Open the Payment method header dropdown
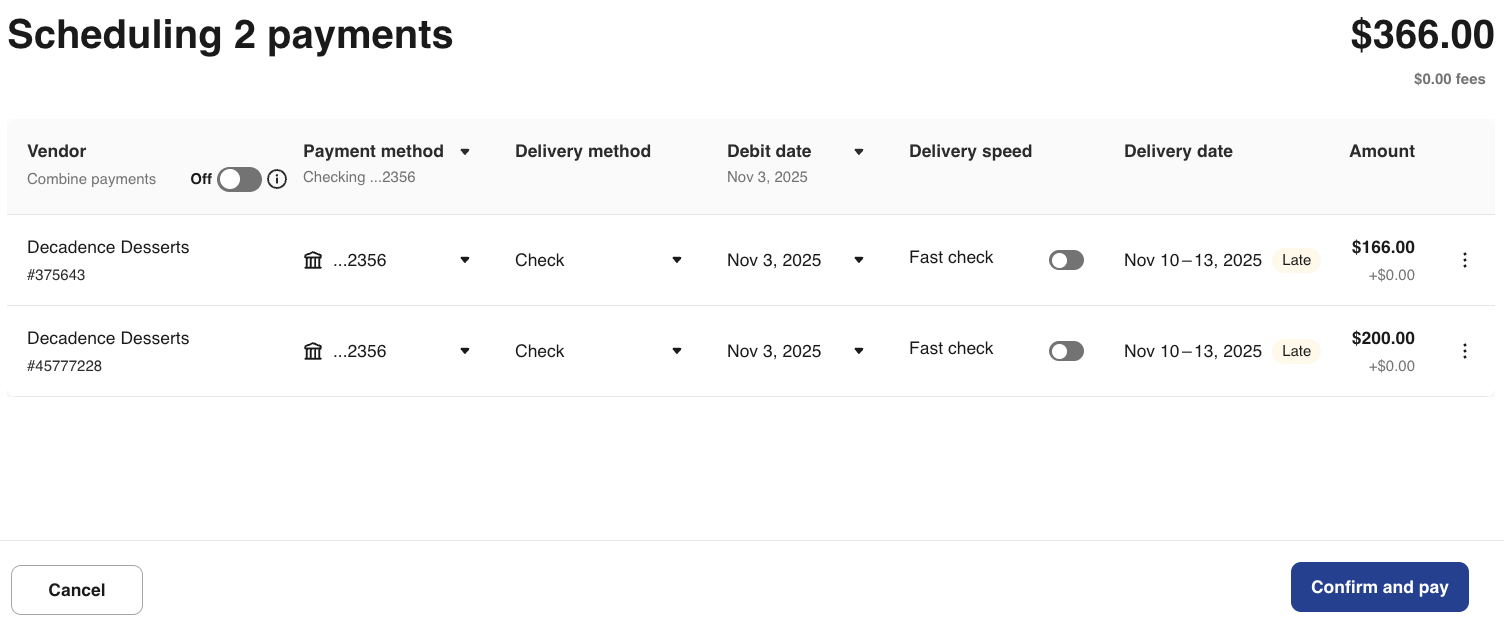This screenshot has height=629, width=1504. tap(465, 152)
